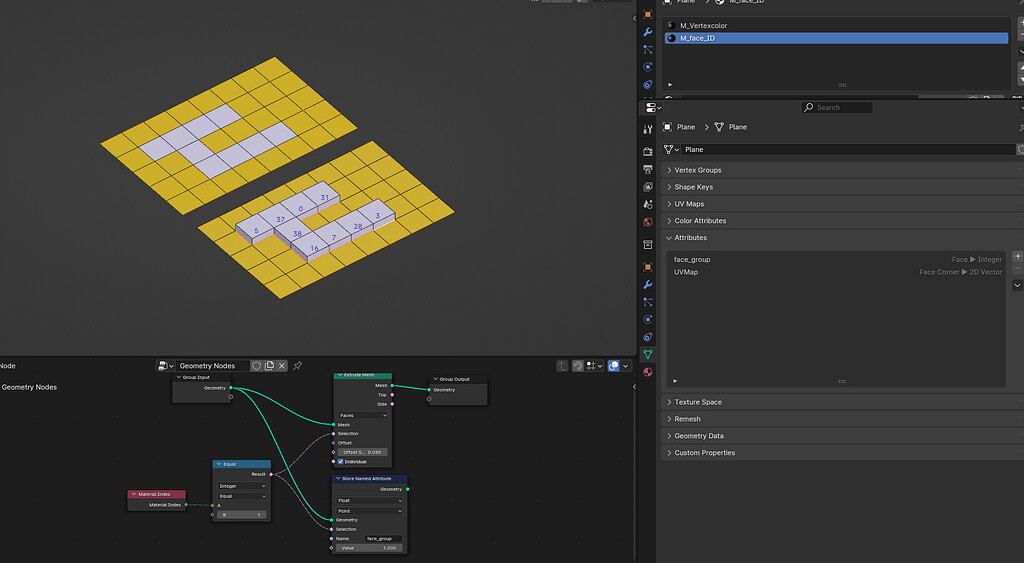Open Object tab in upper properties panel
This screenshot has width=1024, height=563.
(x=648, y=14)
